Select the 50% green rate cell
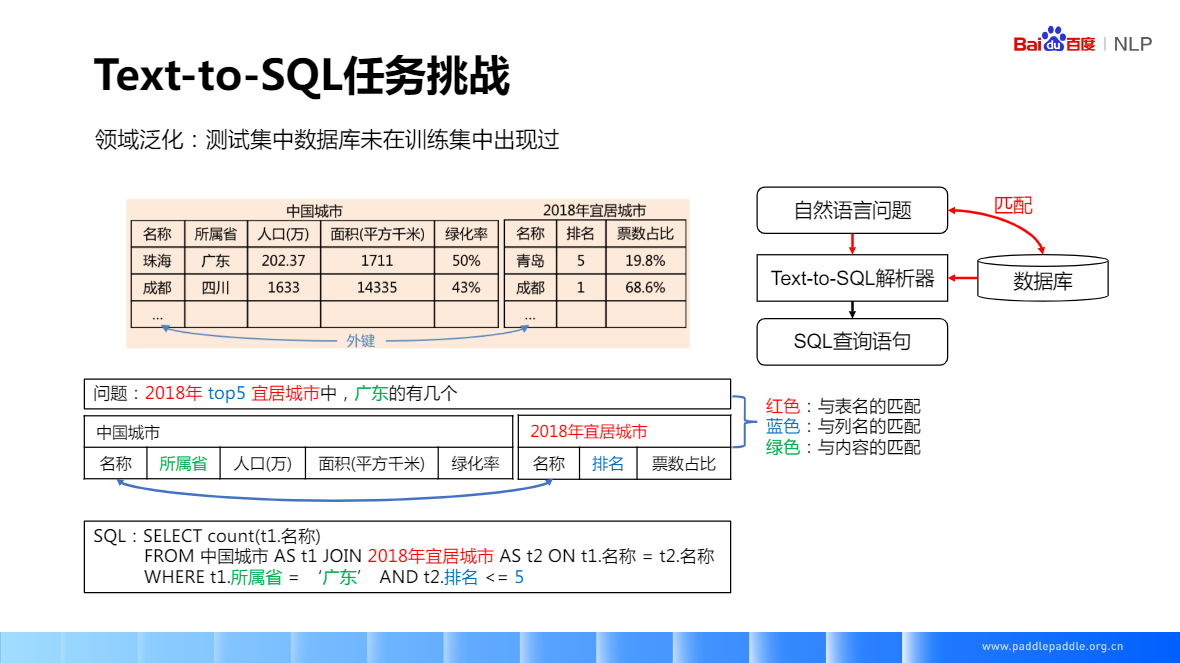The height and width of the screenshot is (663, 1180). (x=466, y=260)
